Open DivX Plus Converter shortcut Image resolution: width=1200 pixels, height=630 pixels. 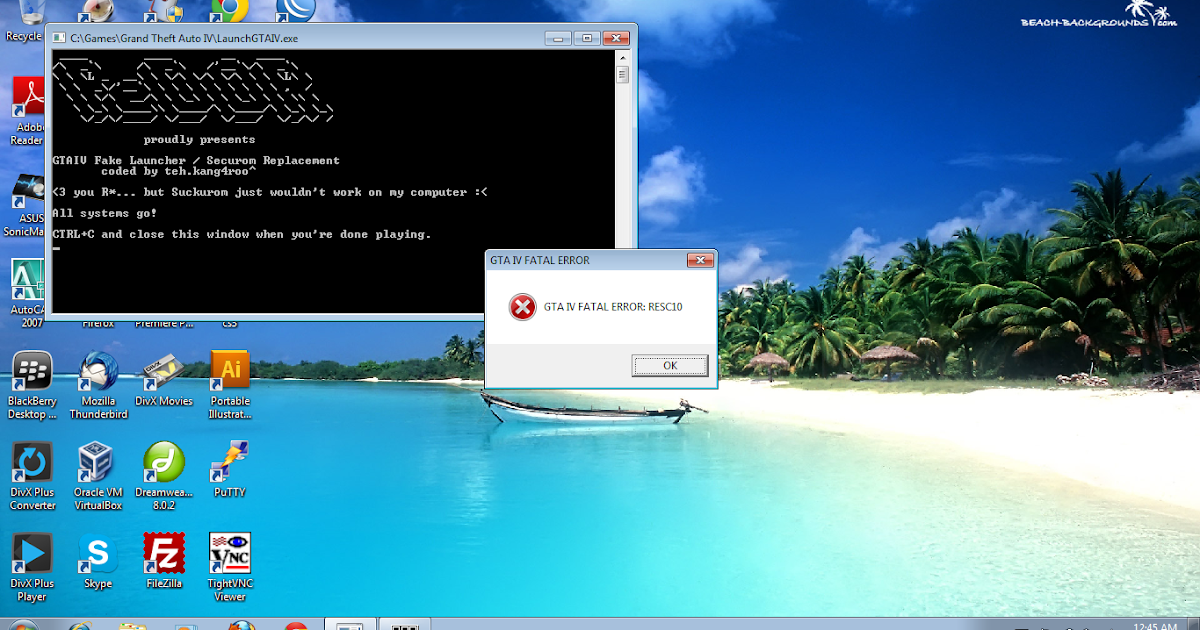pyautogui.click(x=32, y=476)
